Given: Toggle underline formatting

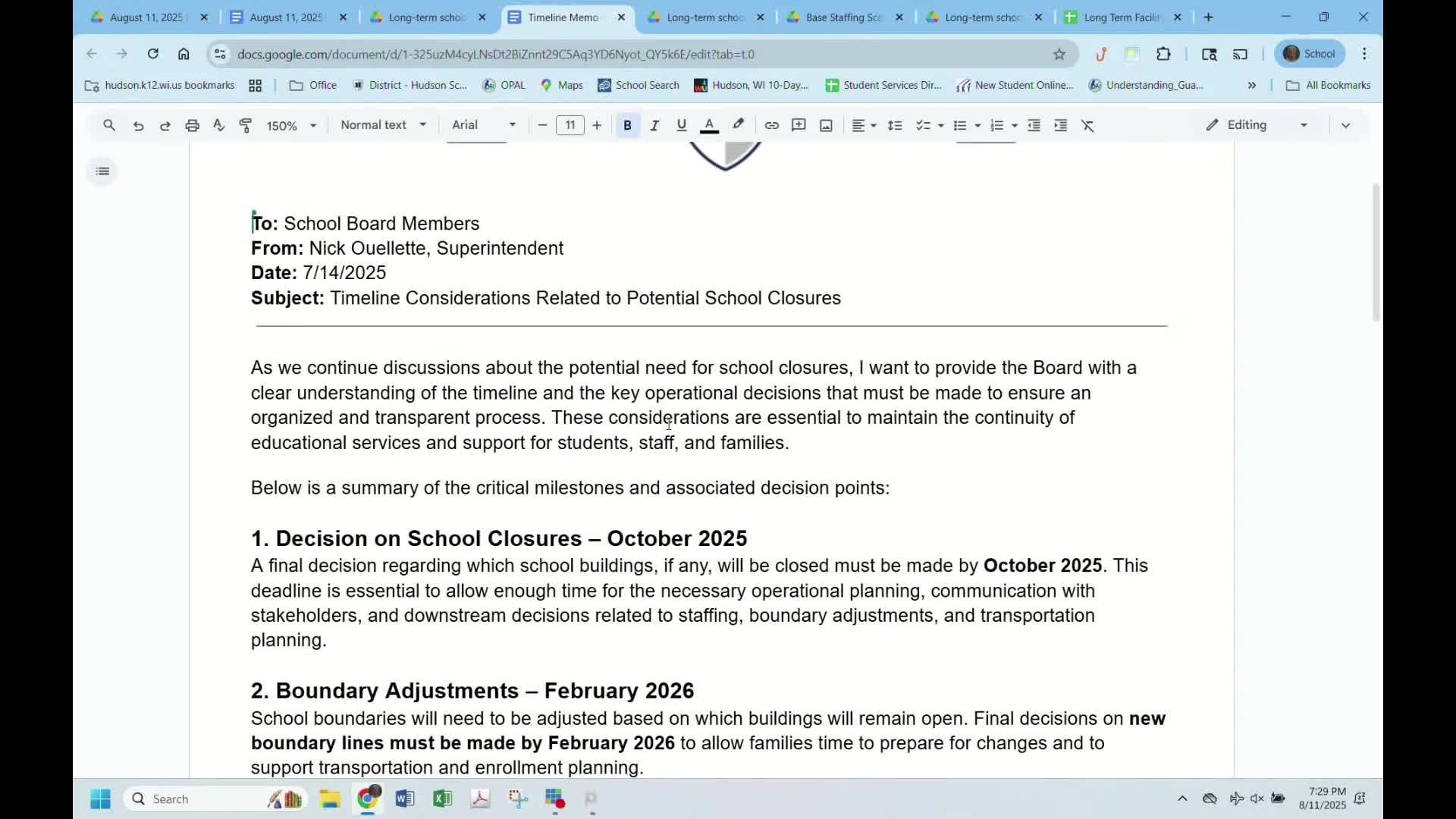Looking at the screenshot, I should click(681, 125).
